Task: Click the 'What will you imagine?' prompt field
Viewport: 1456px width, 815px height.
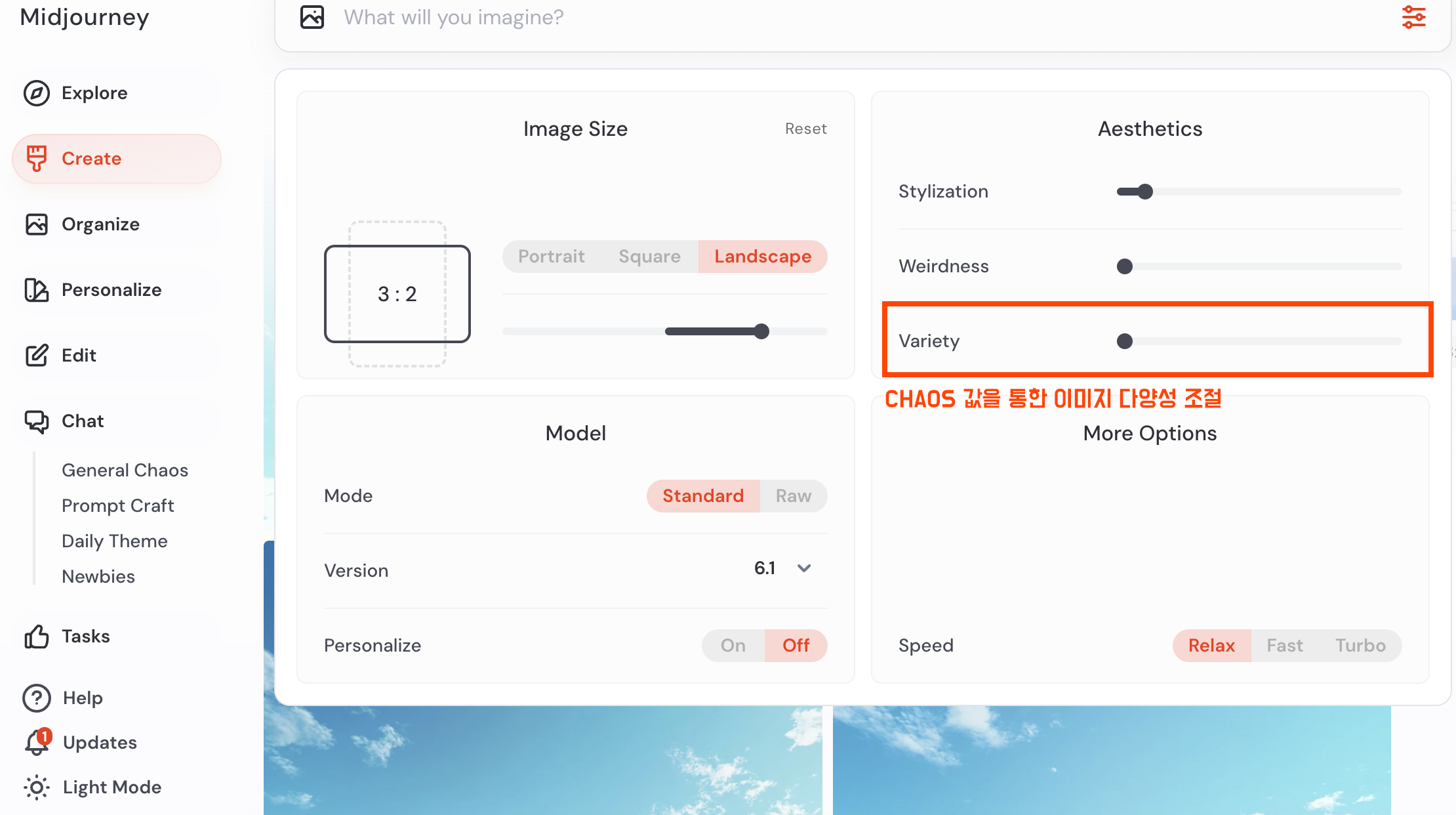Action: [787, 17]
